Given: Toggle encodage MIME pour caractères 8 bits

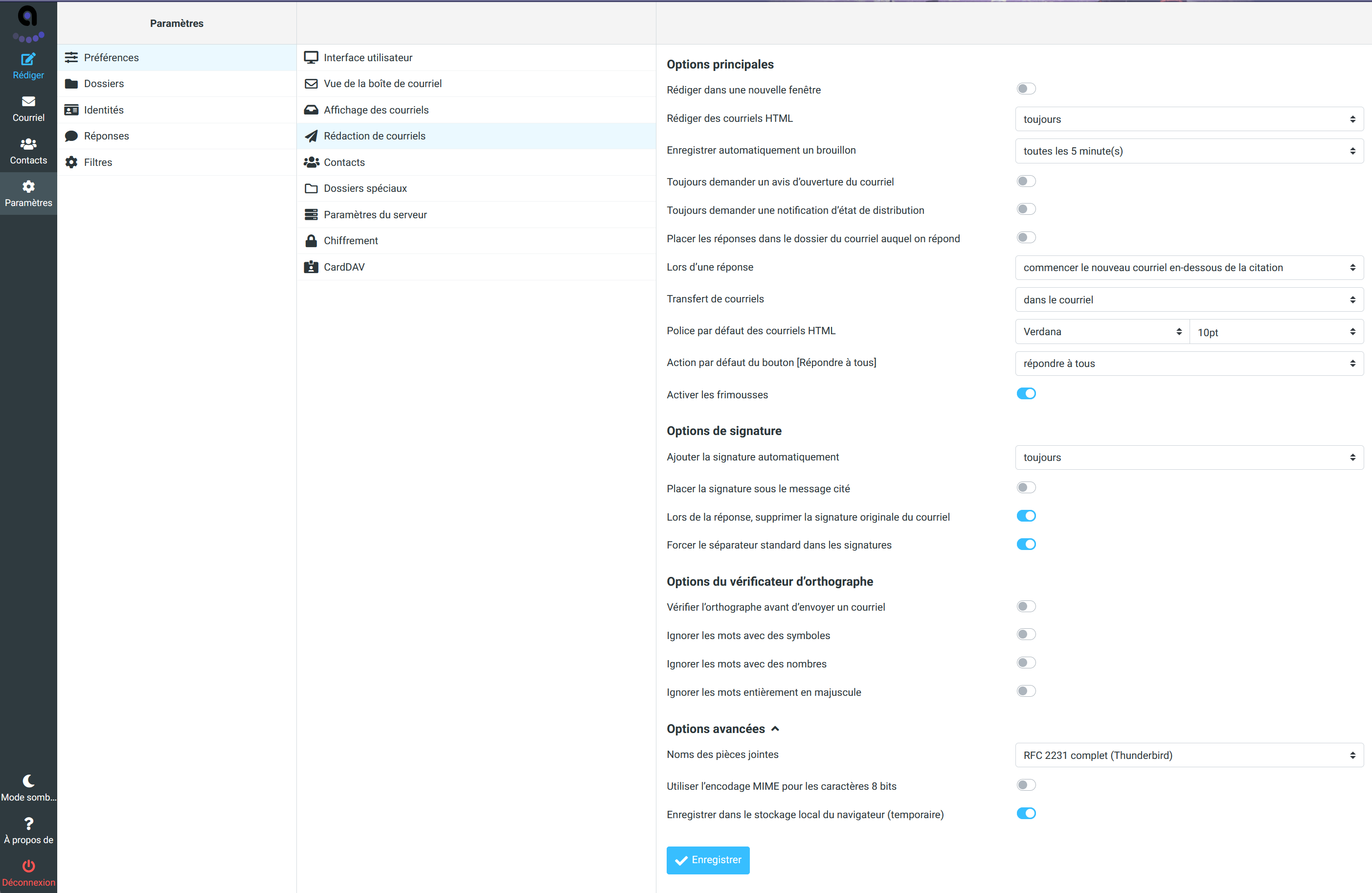Looking at the screenshot, I should pos(1026,784).
